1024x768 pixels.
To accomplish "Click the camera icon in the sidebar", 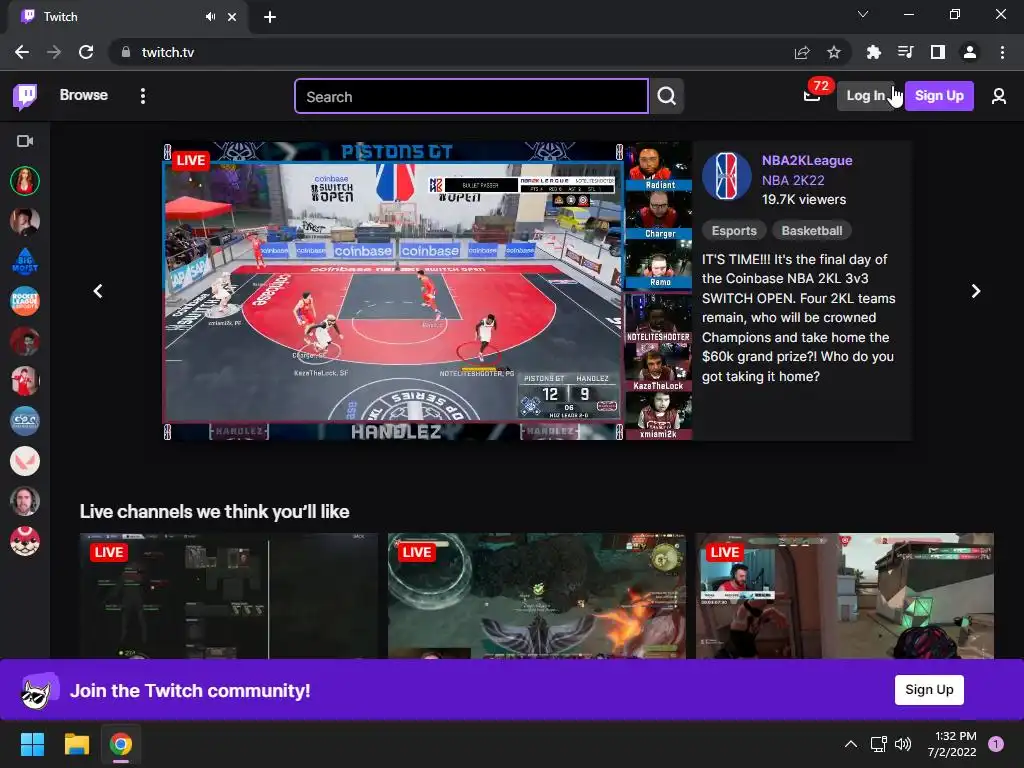I will point(25,141).
